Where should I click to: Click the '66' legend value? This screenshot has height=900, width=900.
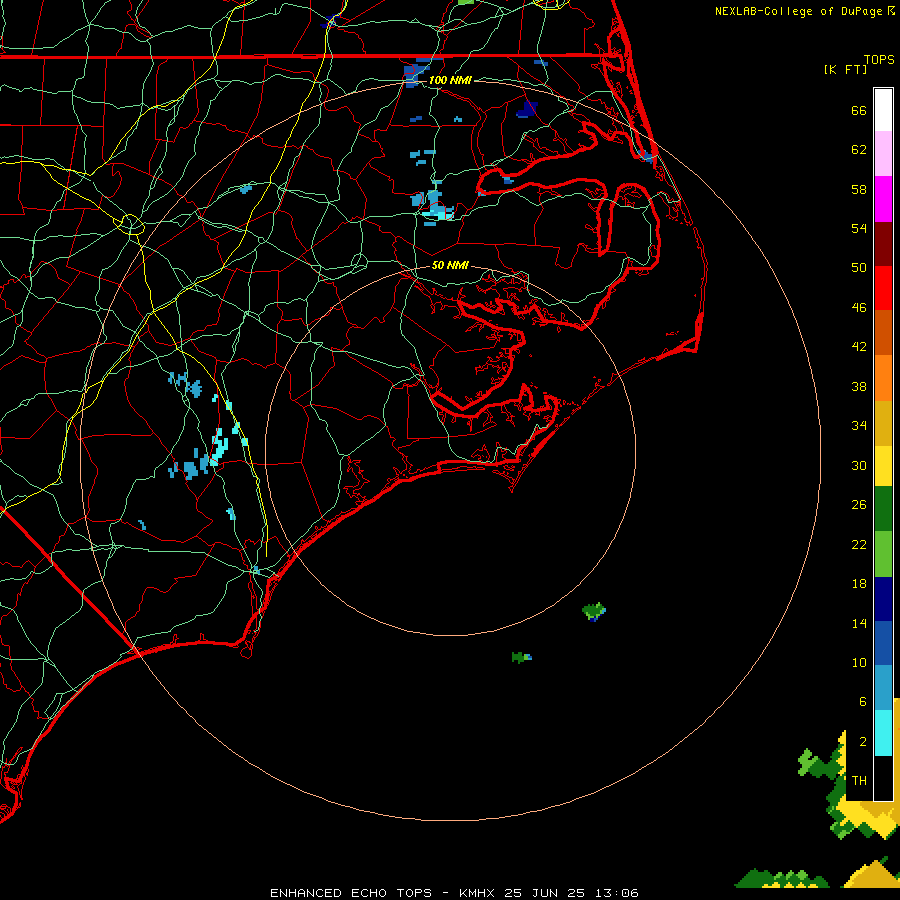click(859, 110)
